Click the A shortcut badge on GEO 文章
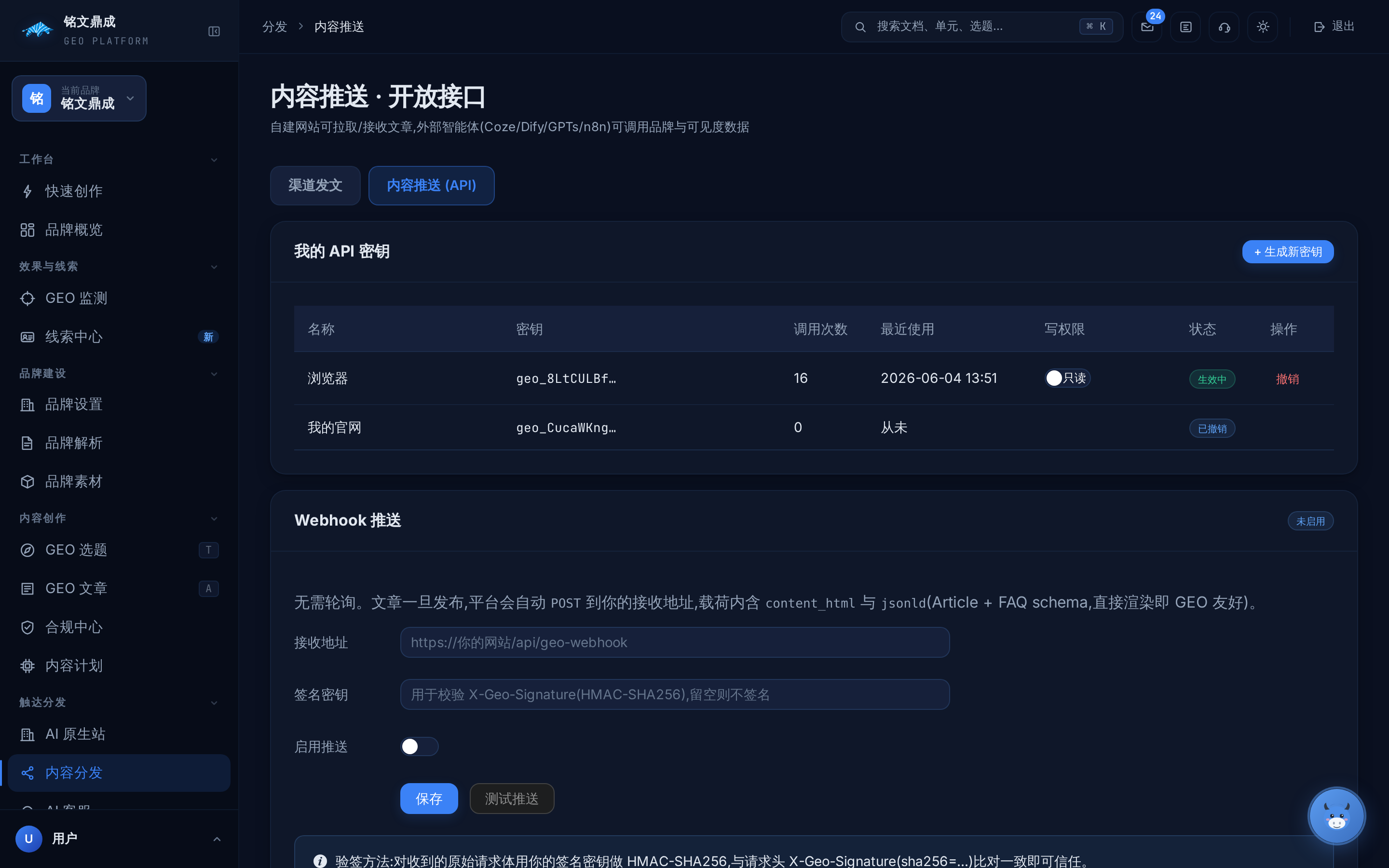The width and height of the screenshot is (1389, 868). pyautogui.click(x=208, y=588)
